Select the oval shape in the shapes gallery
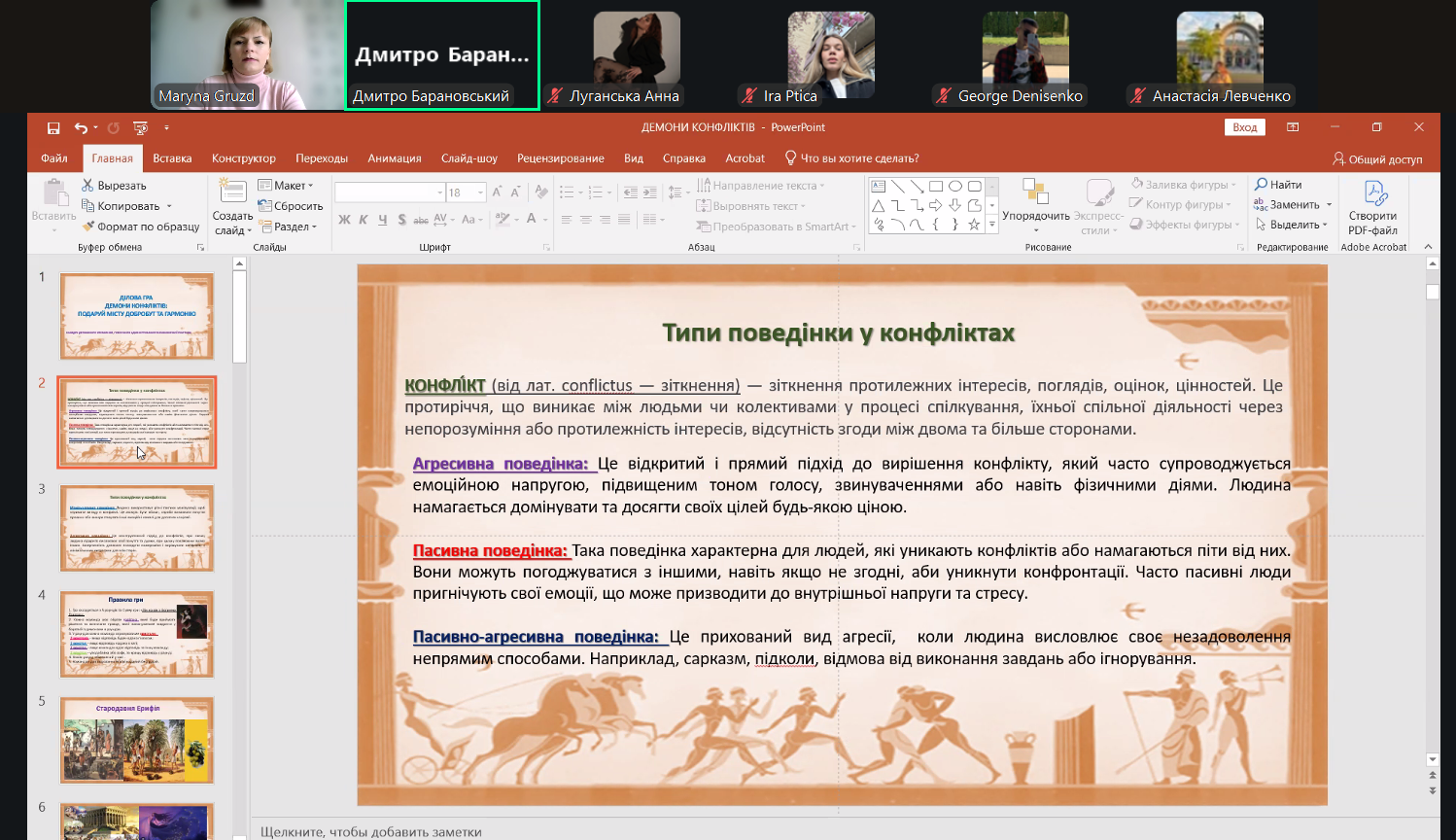This screenshot has width=1456, height=840. [x=955, y=186]
